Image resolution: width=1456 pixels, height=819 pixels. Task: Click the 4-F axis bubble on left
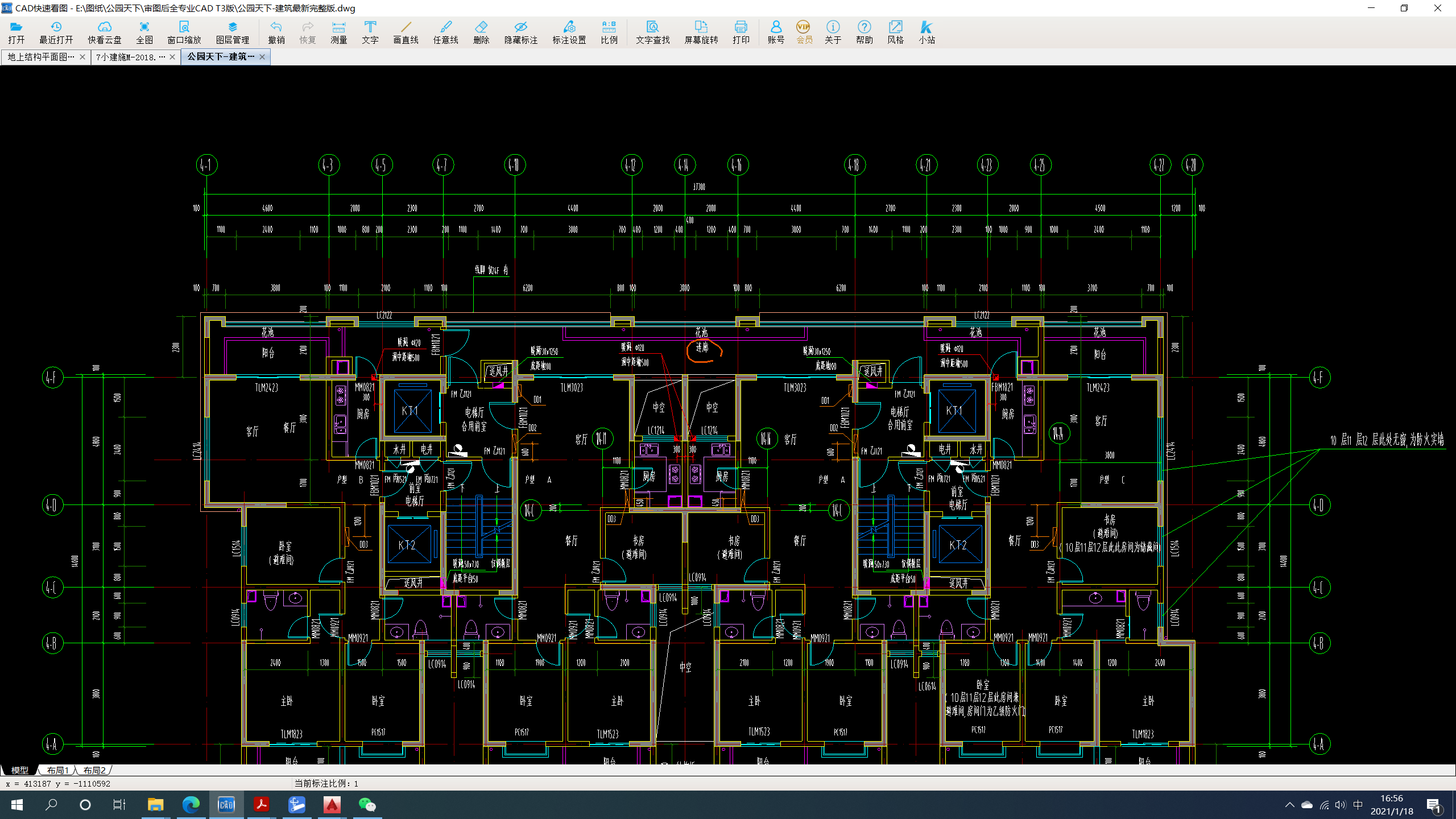click(53, 377)
